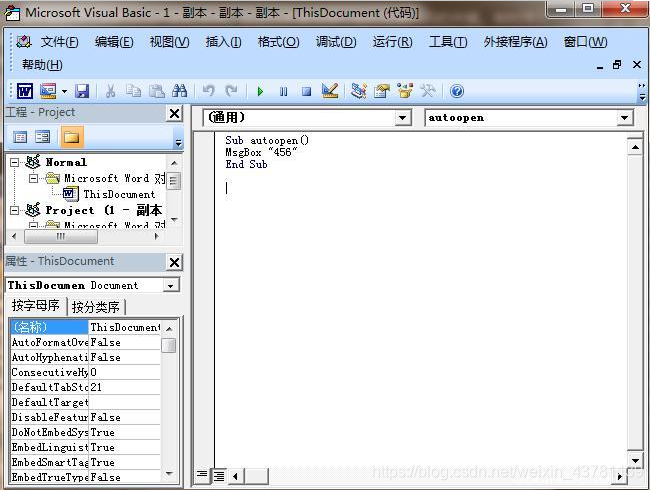Image resolution: width=653 pixels, height=490 pixels.
Task: Click the Cut scissors icon
Action: (x=110, y=91)
